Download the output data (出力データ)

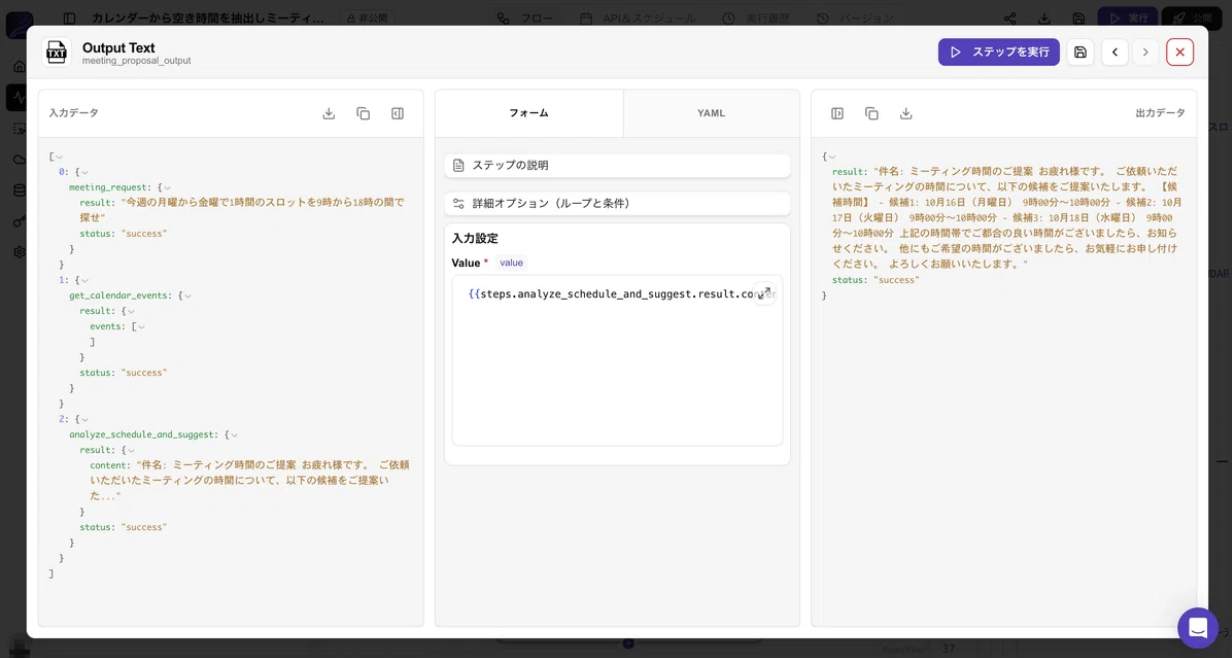click(906, 113)
